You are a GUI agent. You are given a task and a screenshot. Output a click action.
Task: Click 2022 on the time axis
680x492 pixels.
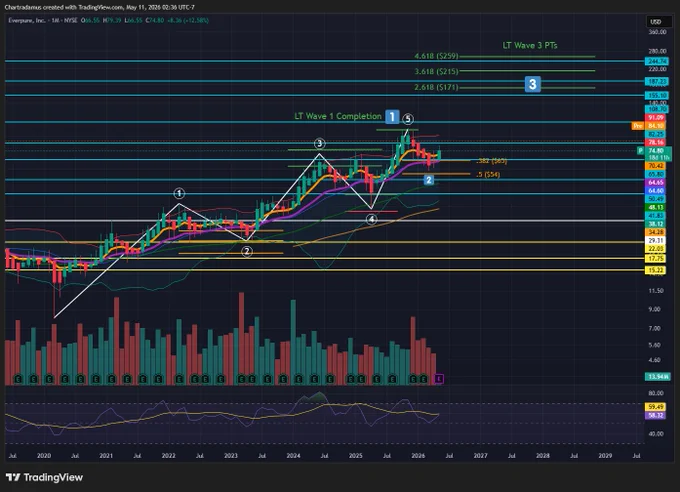coord(168,456)
